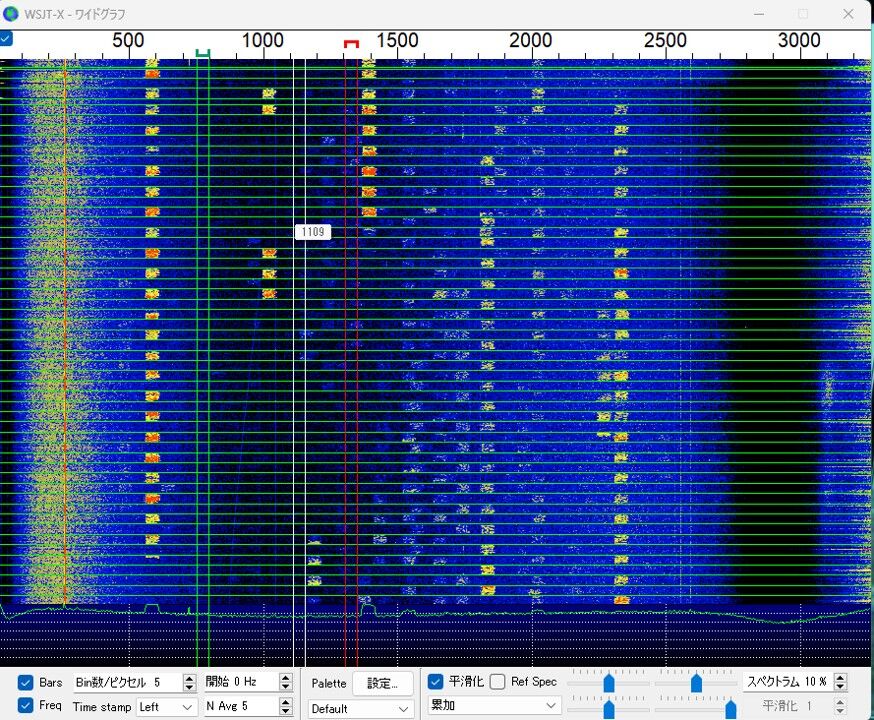The width and height of the screenshot is (874, 720).
Task: Click the 500 label on the frequency scale
Action: click(128, 40)
